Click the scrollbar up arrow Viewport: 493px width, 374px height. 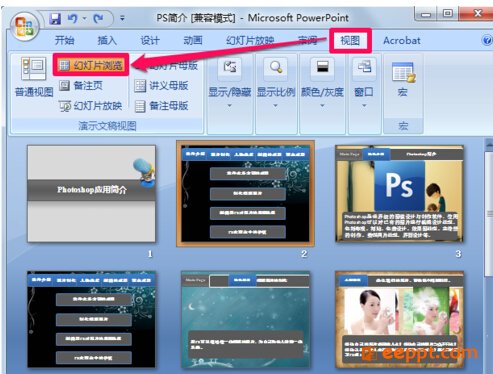click(x=489, y=144)
